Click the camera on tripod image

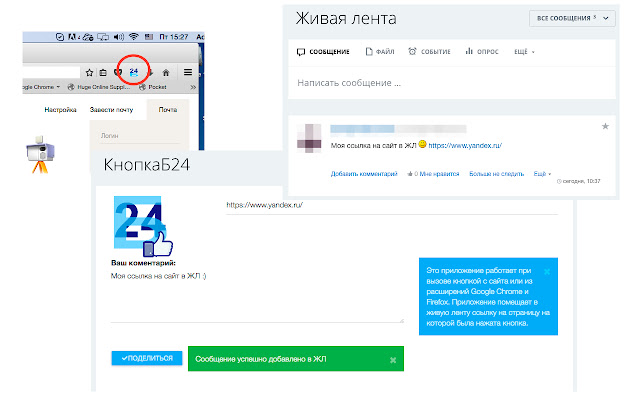40,154
